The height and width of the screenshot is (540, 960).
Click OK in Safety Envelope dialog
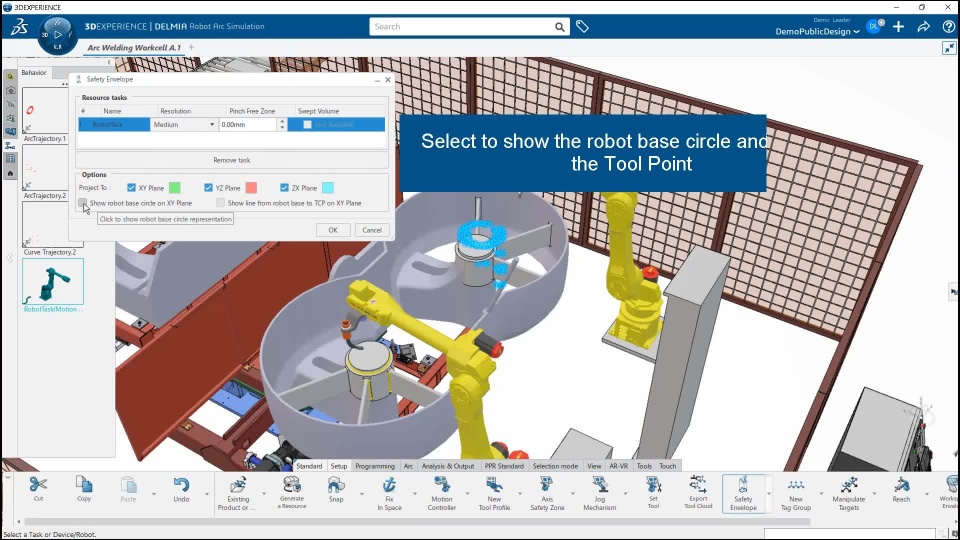click(333, 230)
